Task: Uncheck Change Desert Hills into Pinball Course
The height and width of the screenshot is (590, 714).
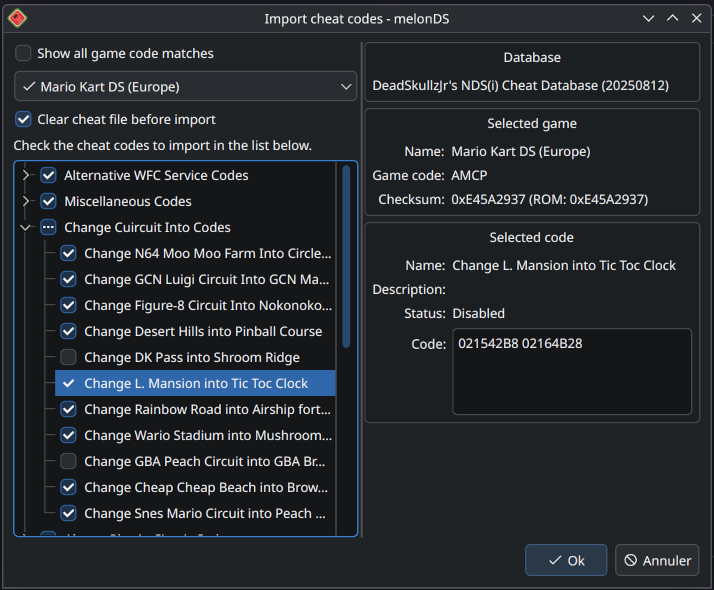Action: (68, 332)
